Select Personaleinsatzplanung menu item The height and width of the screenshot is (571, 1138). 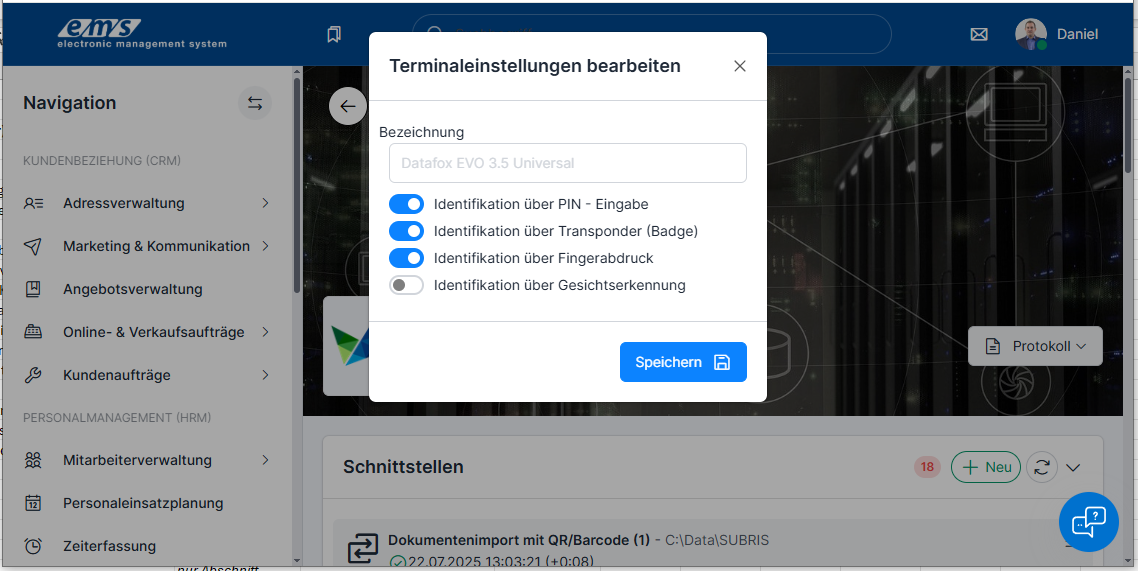[x=142, y=503]
